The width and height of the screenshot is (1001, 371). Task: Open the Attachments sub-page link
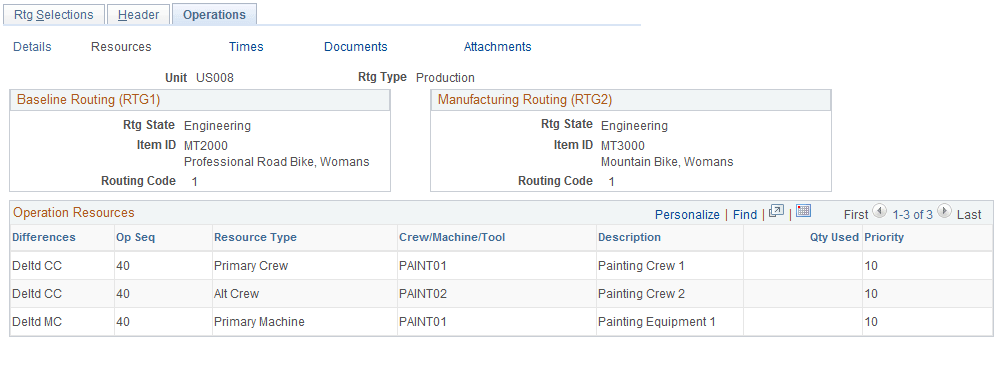click(497, 47)
